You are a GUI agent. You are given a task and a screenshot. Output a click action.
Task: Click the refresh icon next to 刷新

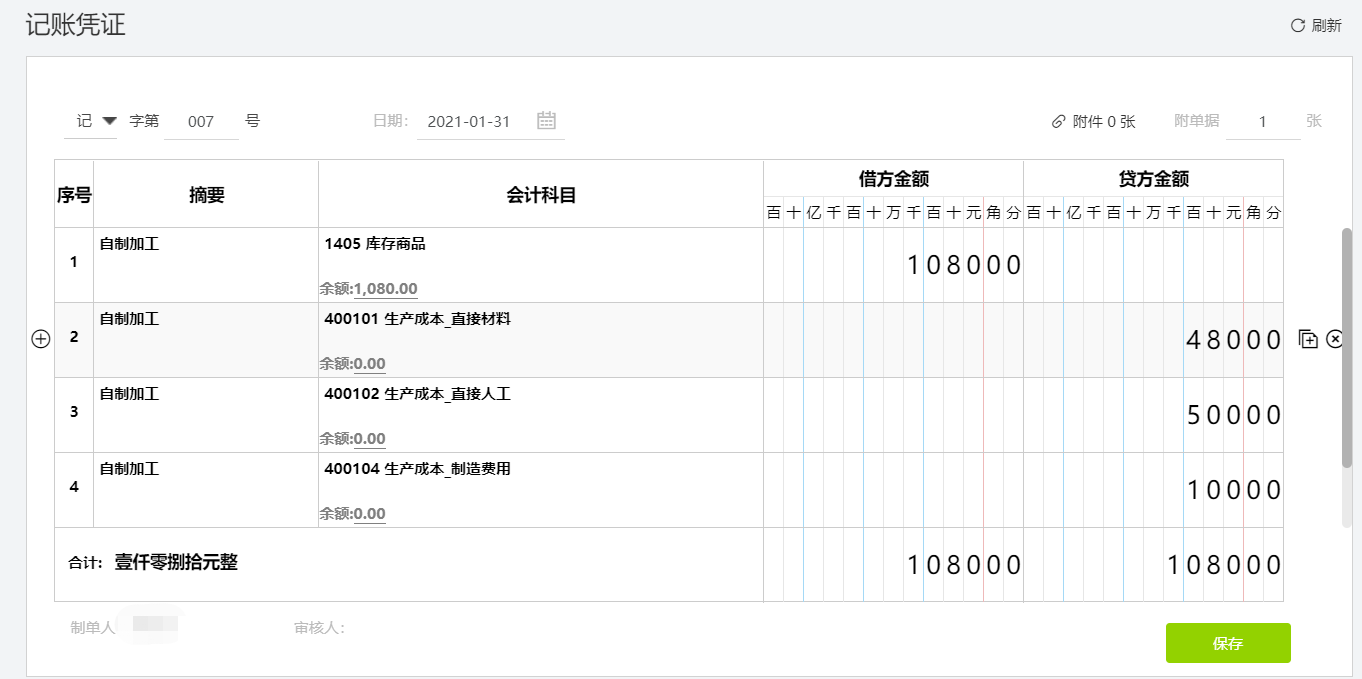[1298, 26]
